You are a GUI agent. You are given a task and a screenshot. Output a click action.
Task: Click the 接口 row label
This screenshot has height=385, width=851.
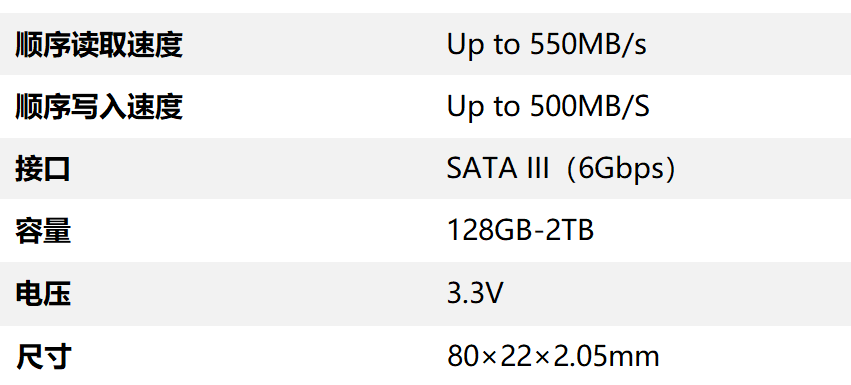pos(43,169)
